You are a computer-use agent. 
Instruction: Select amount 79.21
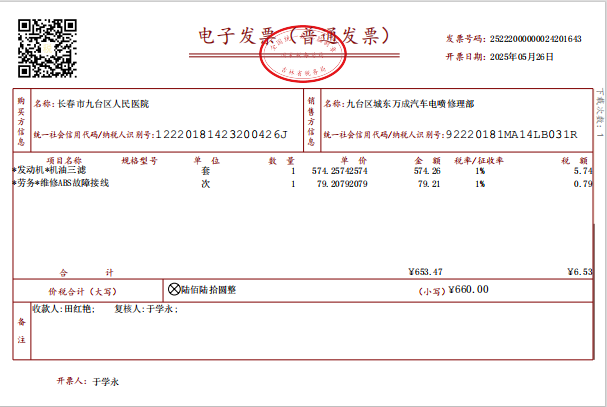(429, 184)
